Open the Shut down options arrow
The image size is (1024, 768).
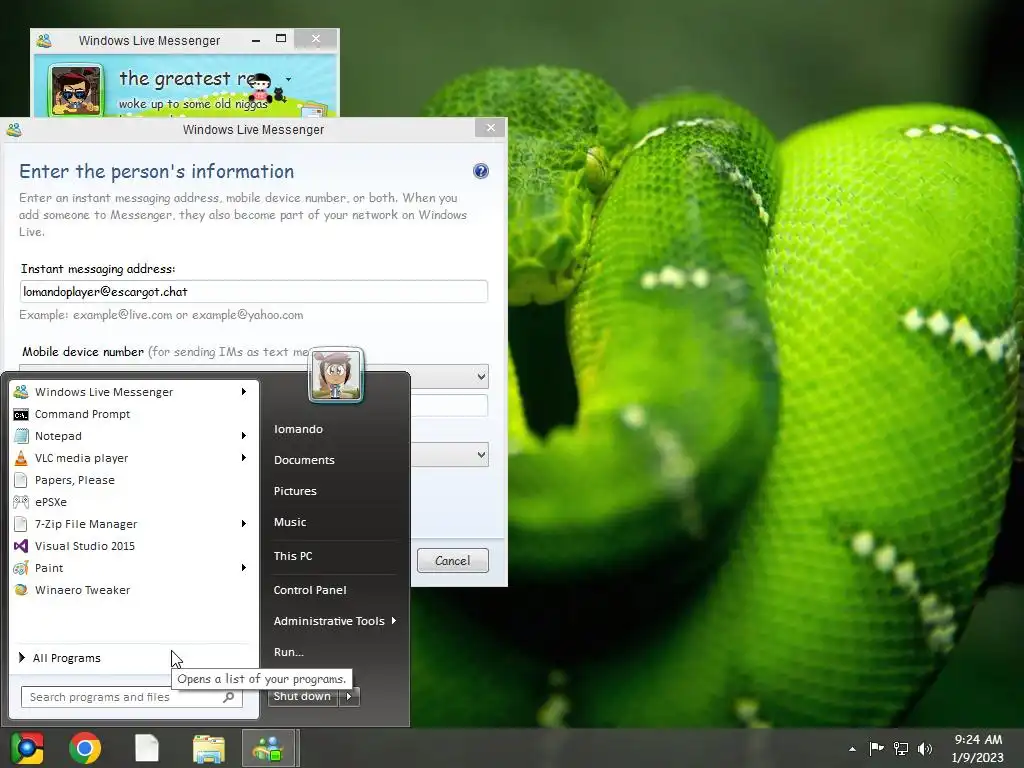pyautogui.click(x=349, y=696)
